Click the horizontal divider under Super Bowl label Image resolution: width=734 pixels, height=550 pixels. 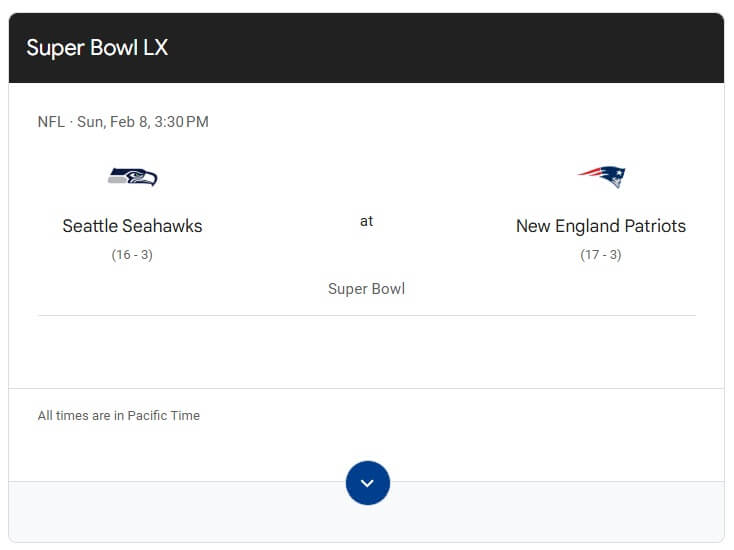click(367, 315)
